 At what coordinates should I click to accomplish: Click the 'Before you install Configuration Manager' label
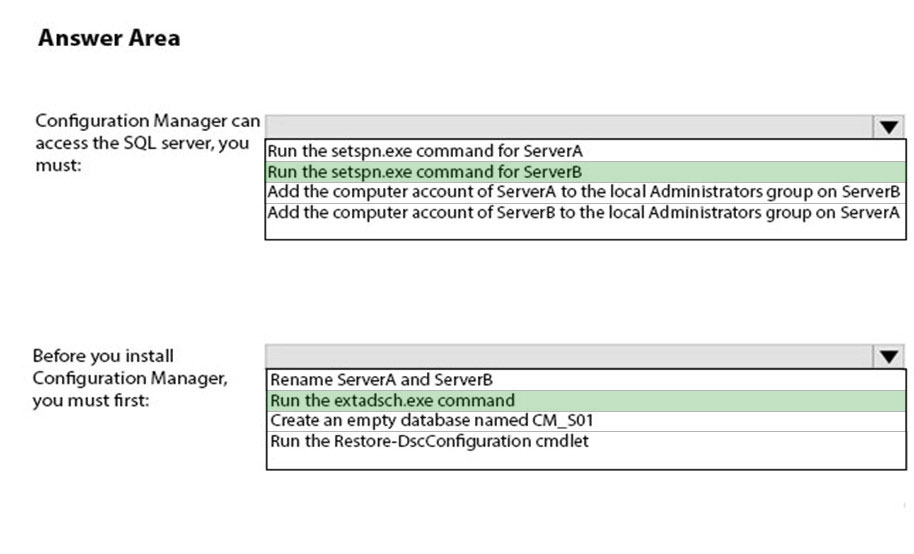click(129, 378)
